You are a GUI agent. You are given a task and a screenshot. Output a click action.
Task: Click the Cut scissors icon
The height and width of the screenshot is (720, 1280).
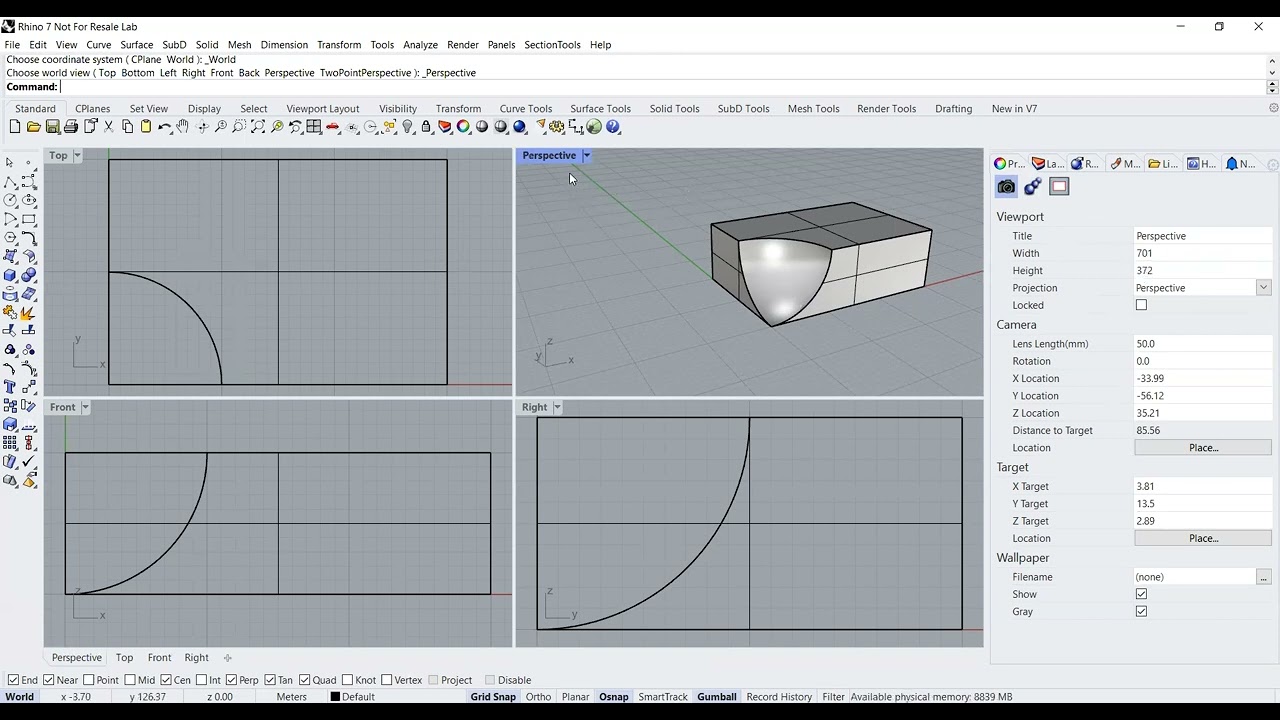108,127
